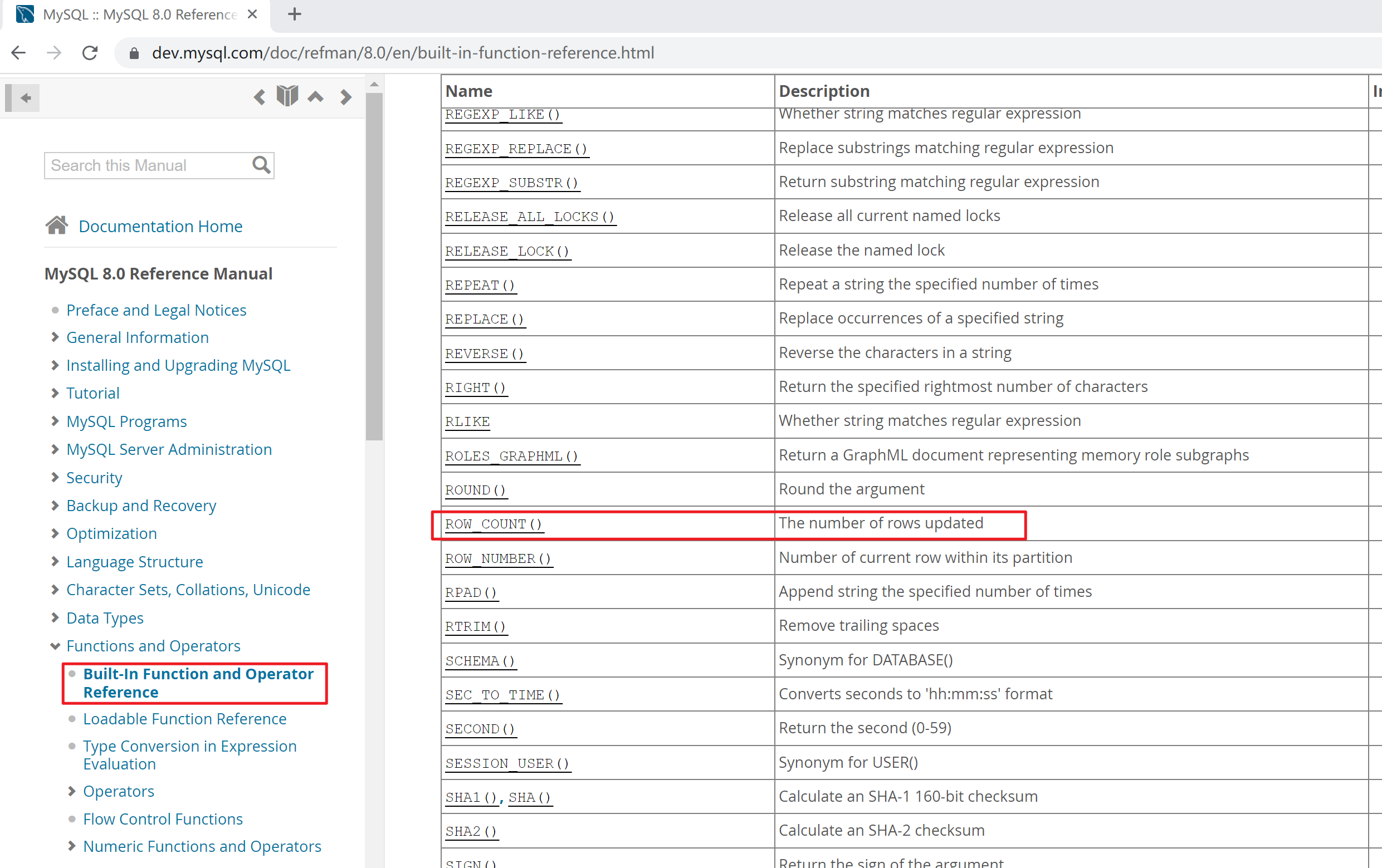Click the sidebar scrollbar up arrow

(x=374, y=84)
